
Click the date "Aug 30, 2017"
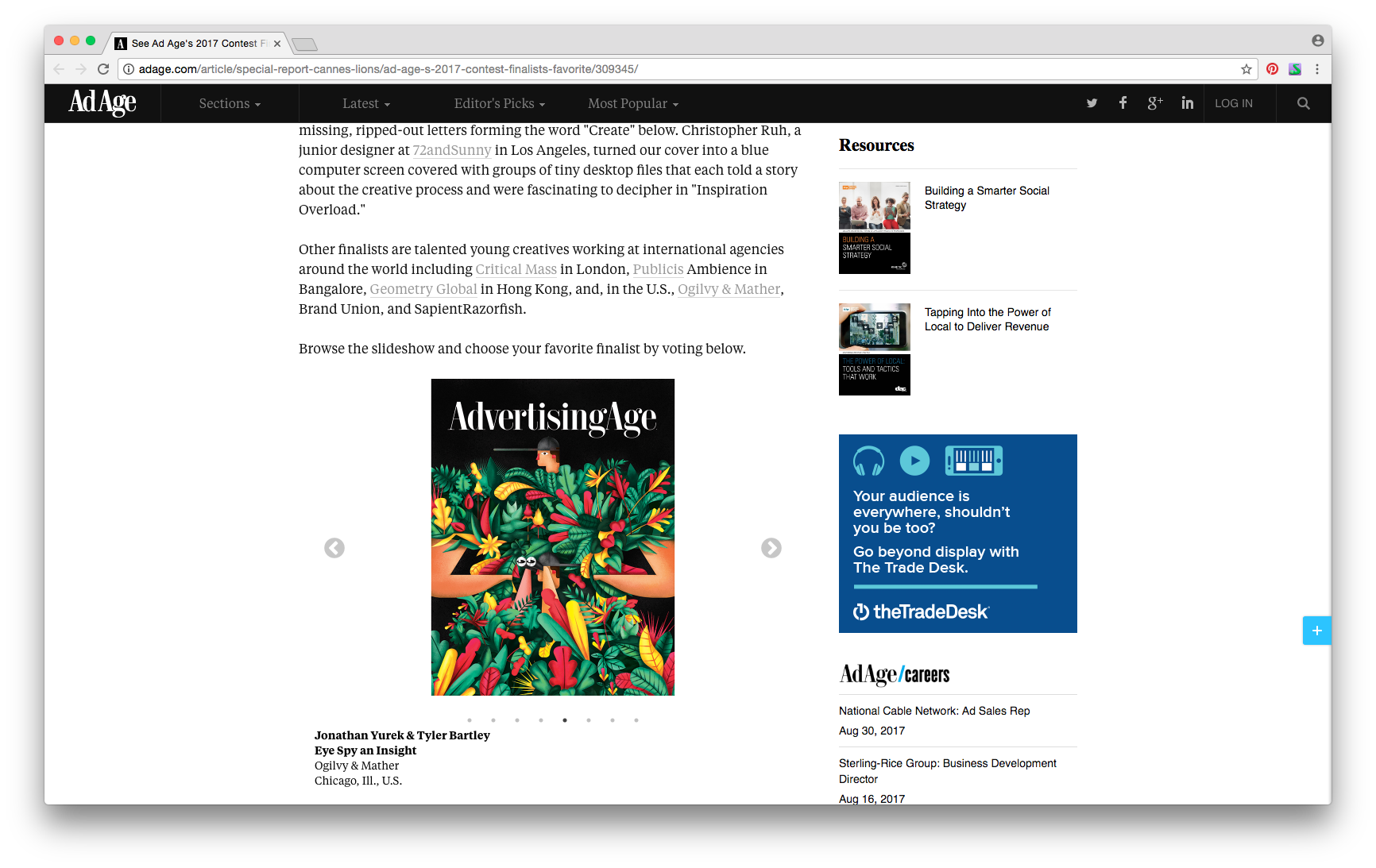click(x=872, y=731)
